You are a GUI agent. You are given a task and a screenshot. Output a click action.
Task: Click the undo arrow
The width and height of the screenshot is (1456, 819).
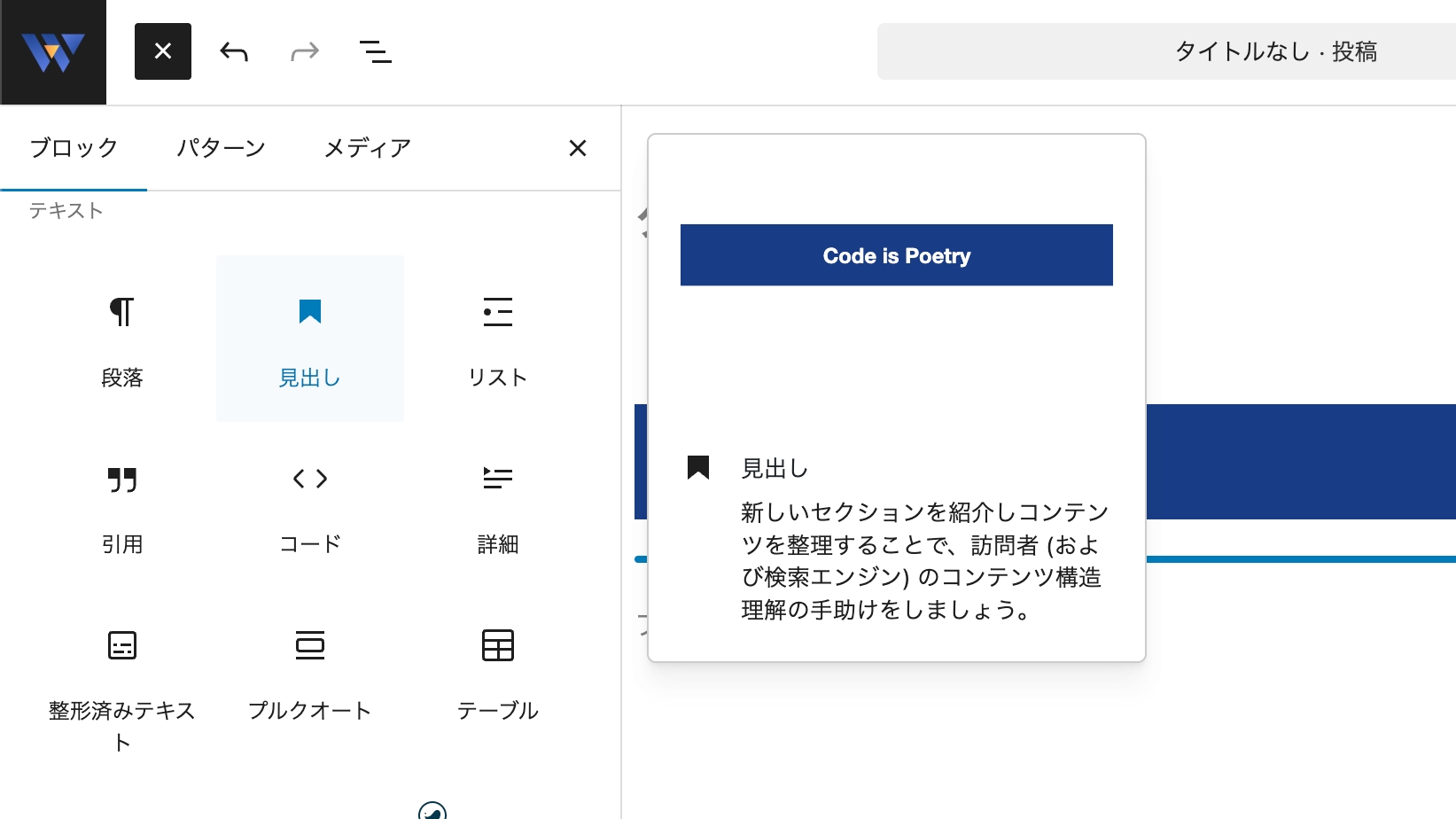pos(233,51)
